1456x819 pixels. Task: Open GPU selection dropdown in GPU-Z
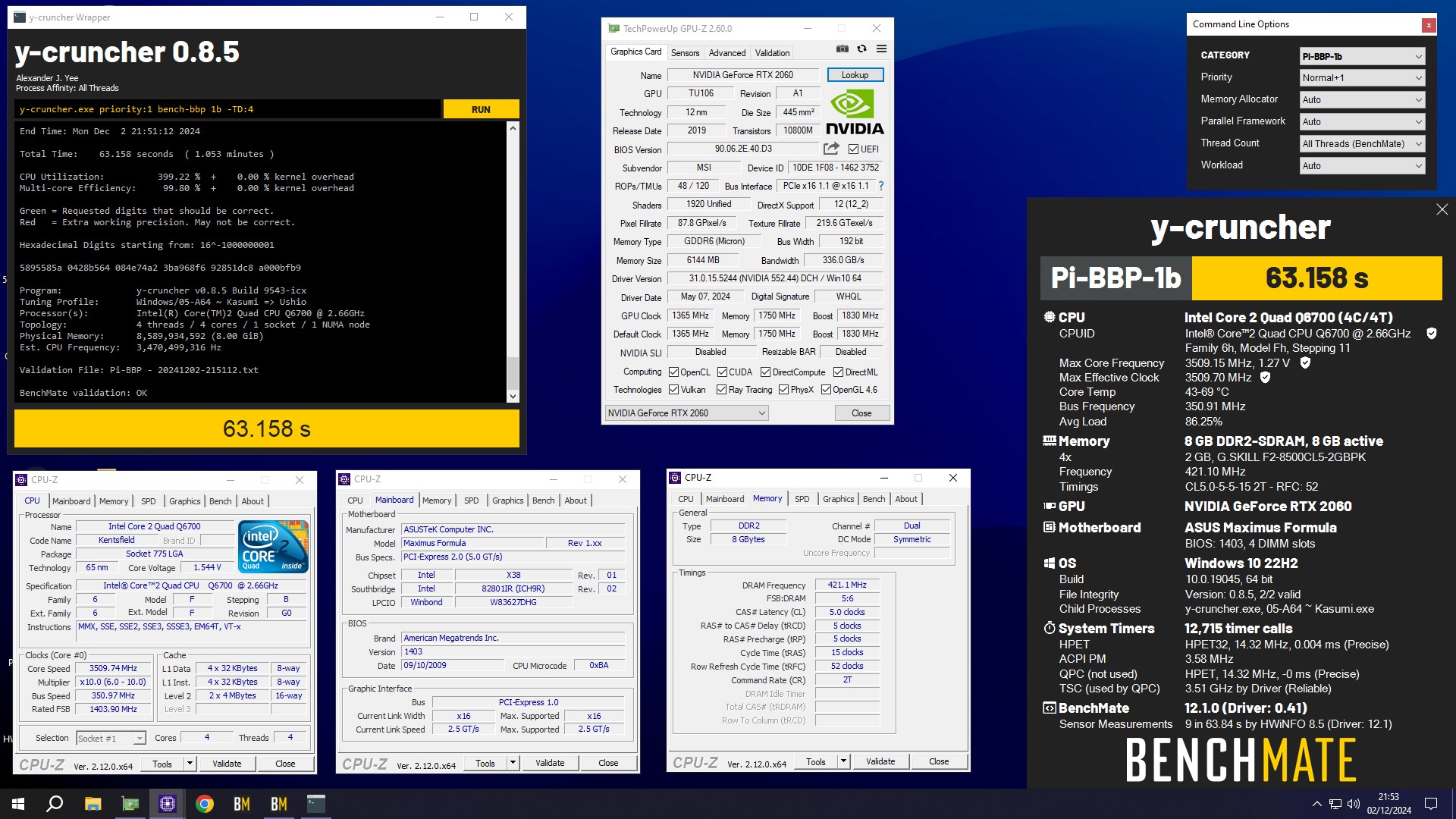tap(687, 413)
